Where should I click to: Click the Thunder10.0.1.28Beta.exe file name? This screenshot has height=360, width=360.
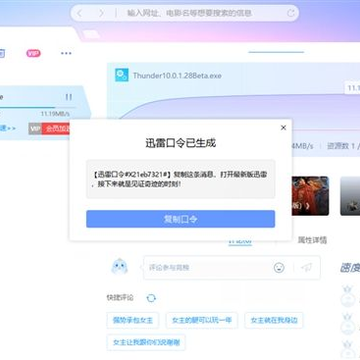point(177,76)
